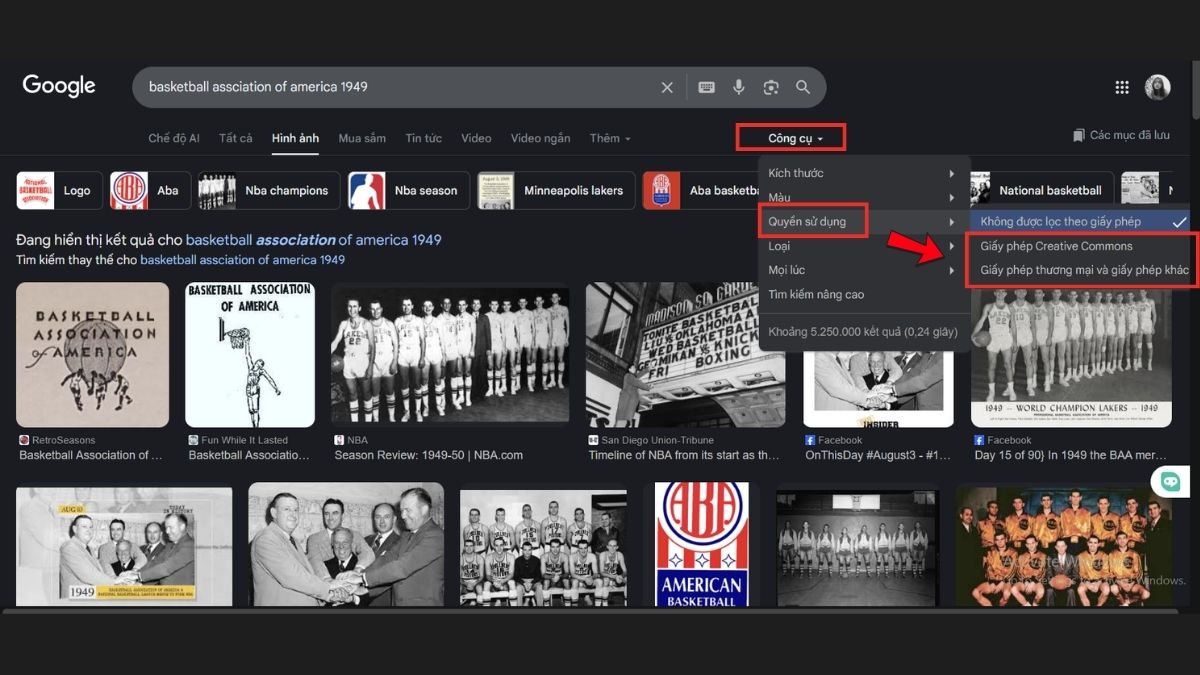Click the search magnifier icon
This screenshot has height=675, width=1200.
click(802, 87)
